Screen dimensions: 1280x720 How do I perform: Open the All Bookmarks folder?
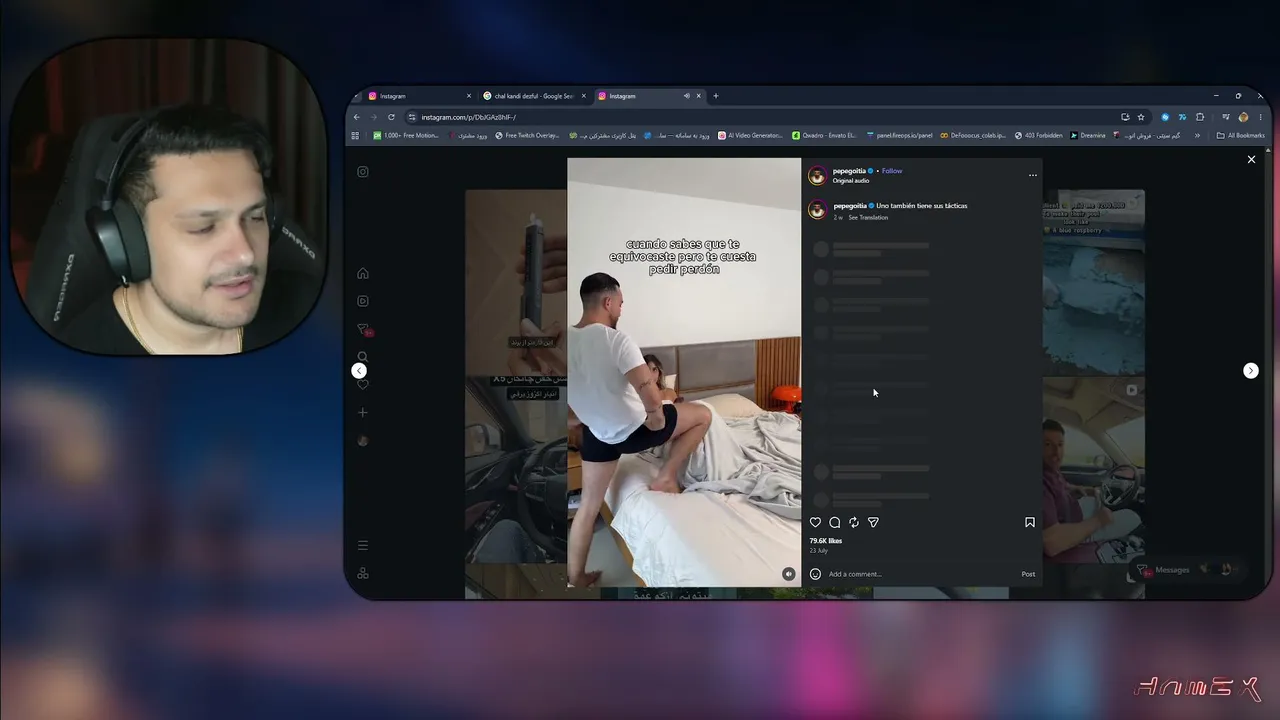1241,135
